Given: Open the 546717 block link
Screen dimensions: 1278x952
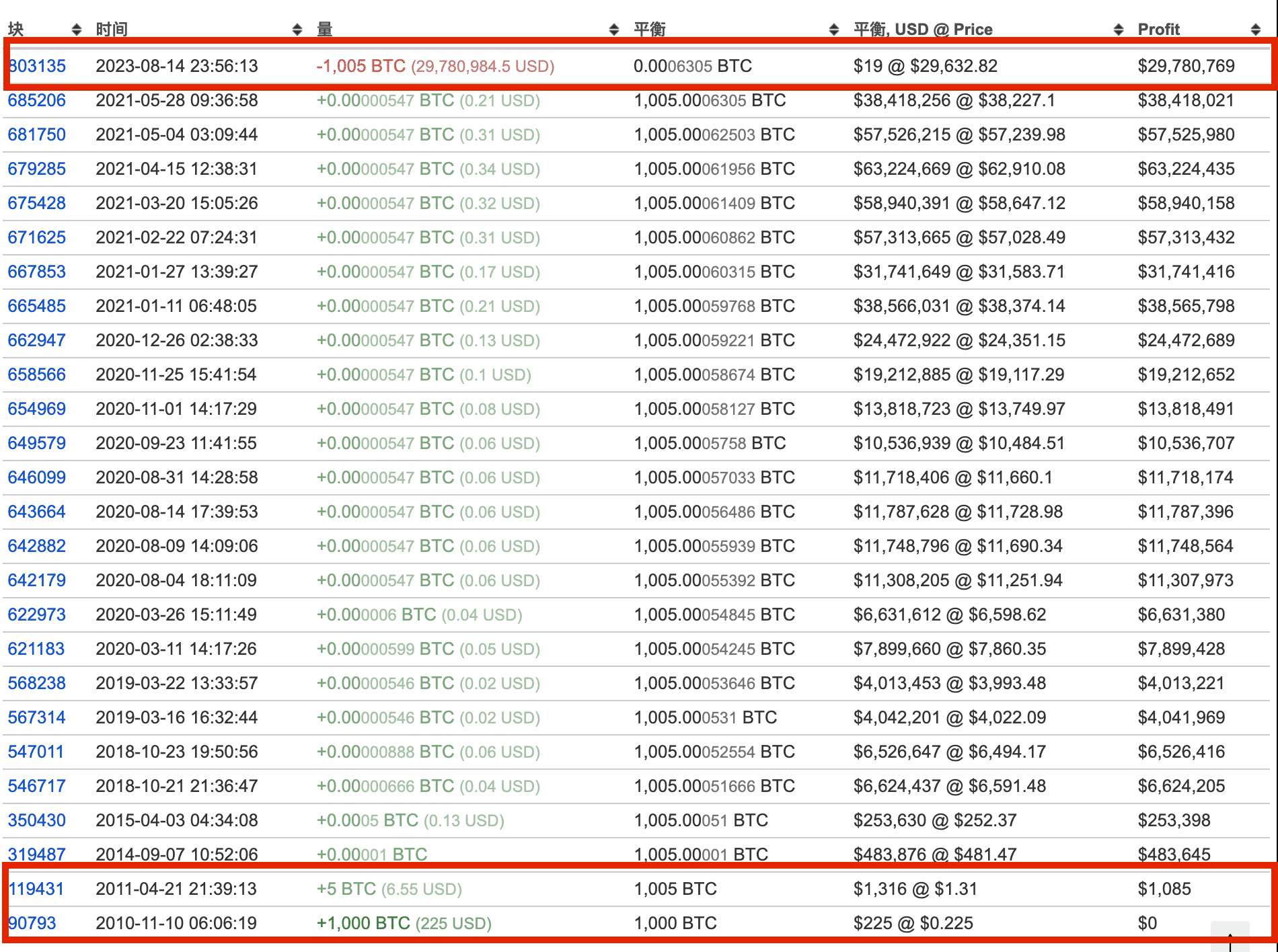Looking at the screenshot, I should click(37, 785).
